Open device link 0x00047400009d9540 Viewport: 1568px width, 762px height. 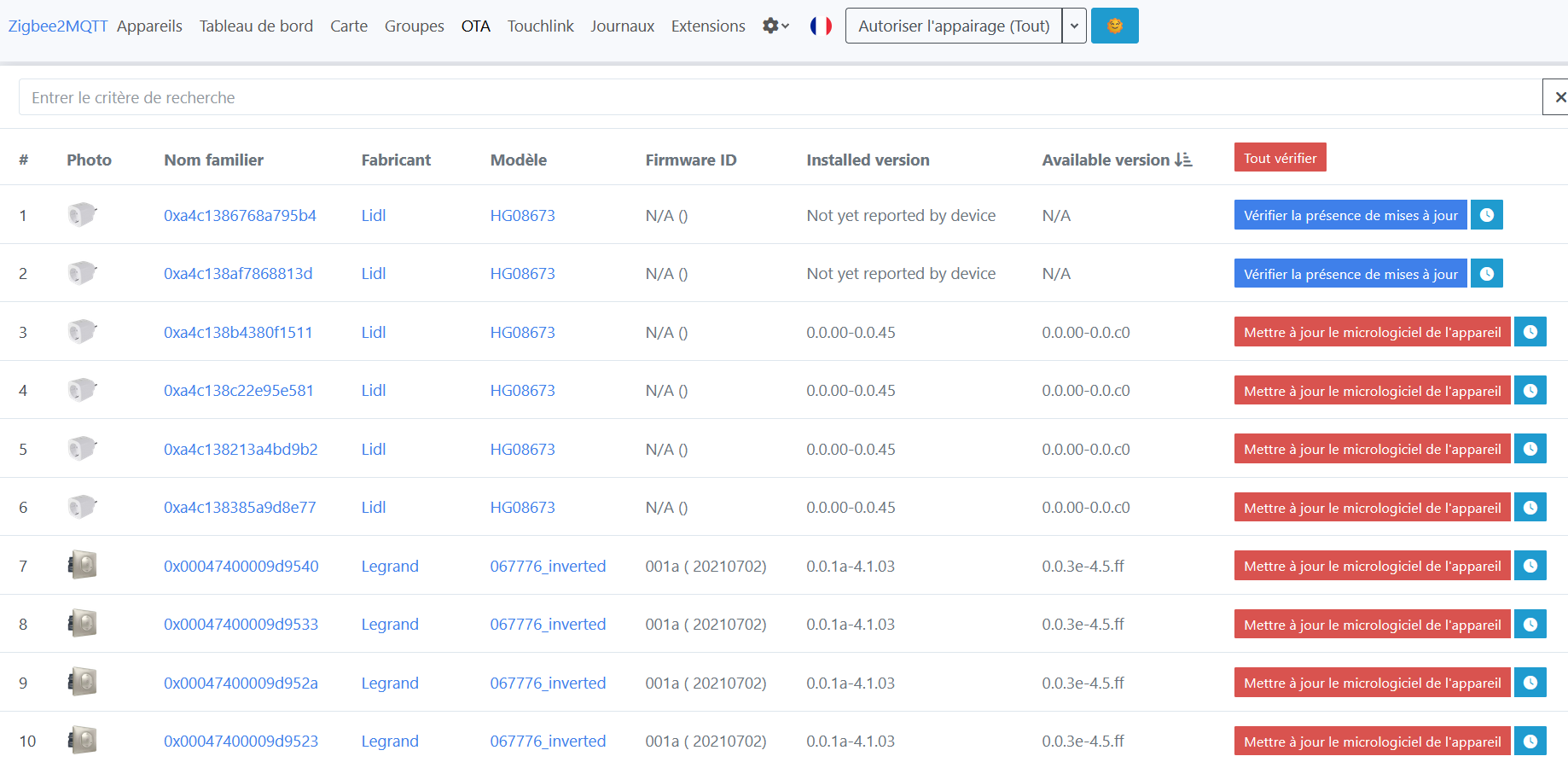(x=241, y=566)
